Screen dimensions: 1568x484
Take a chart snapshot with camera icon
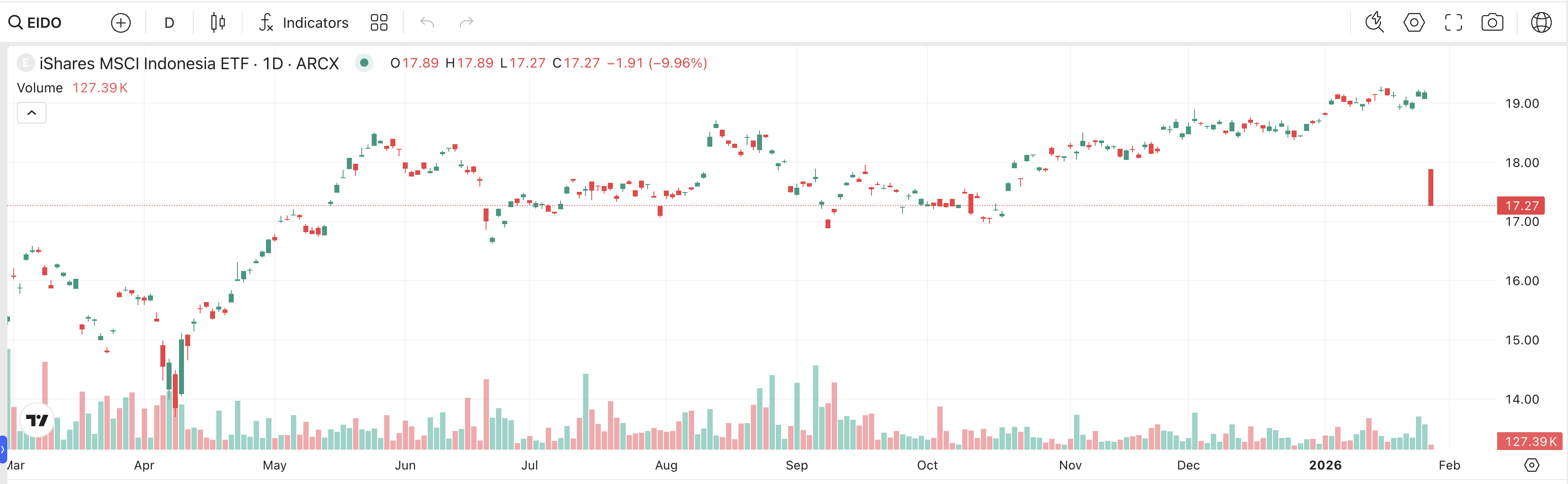(1492, 22)
